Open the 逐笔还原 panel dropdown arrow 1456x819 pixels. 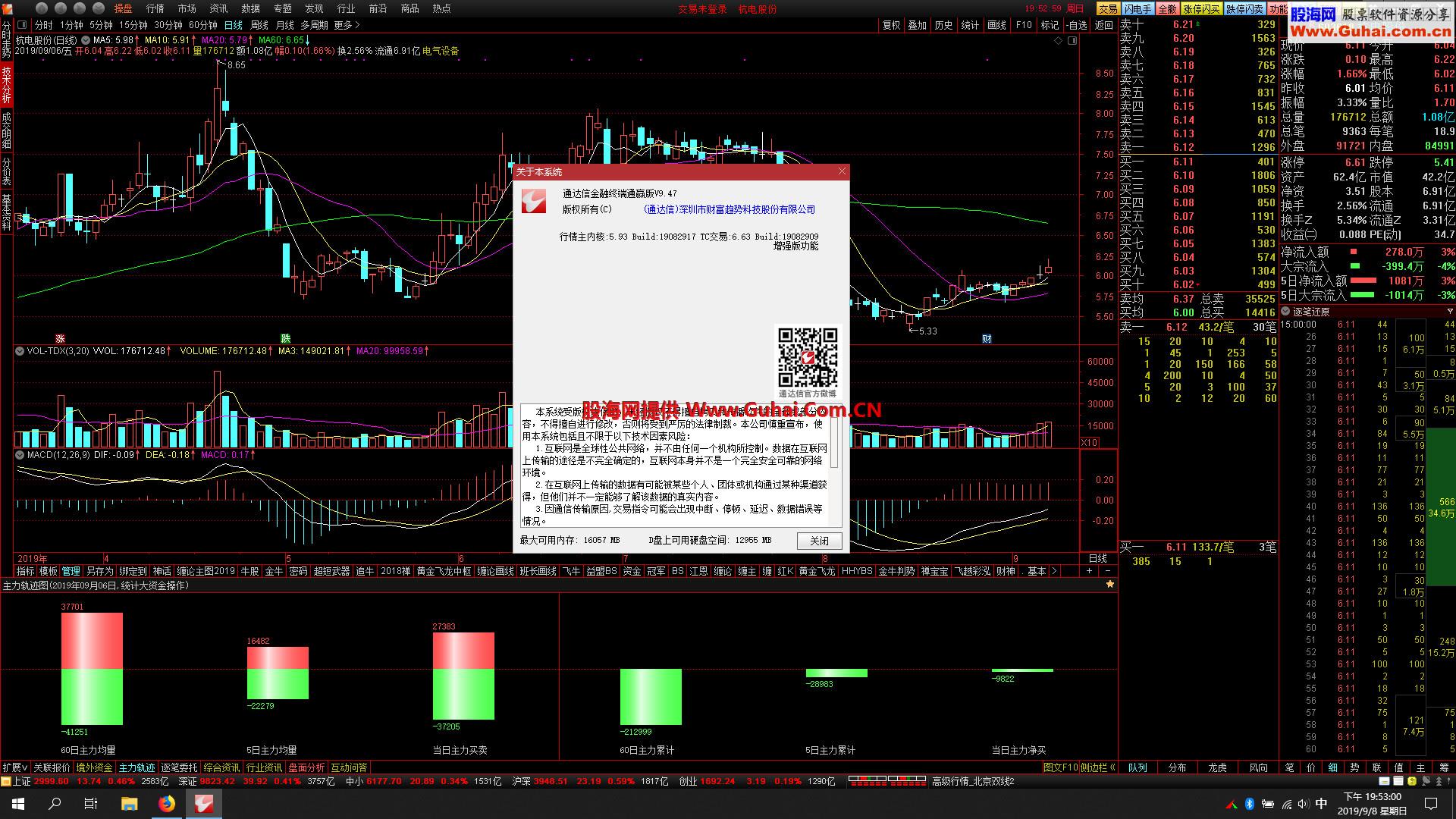[1450, 312]
